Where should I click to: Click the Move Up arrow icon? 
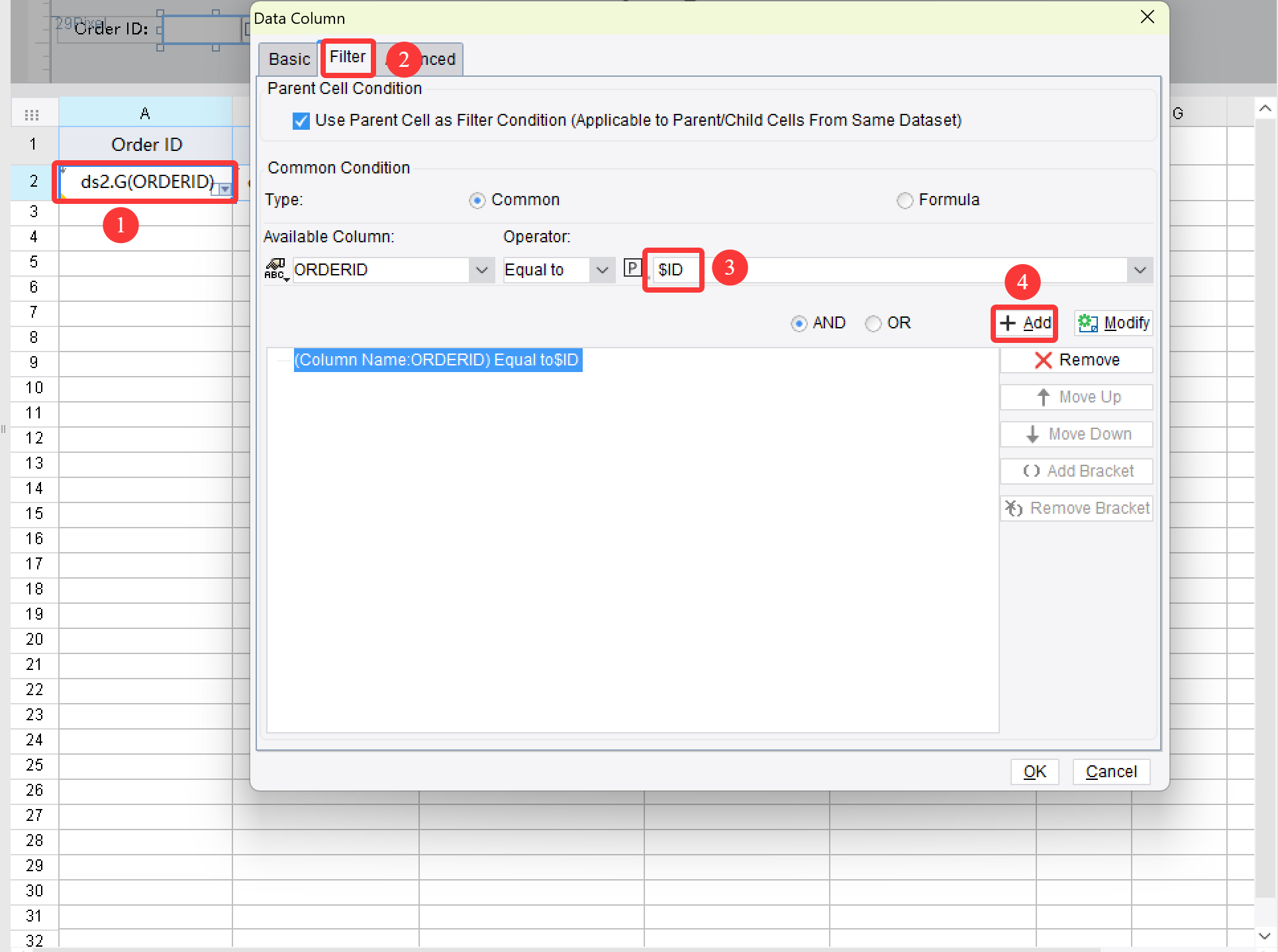pos(1044,397)
